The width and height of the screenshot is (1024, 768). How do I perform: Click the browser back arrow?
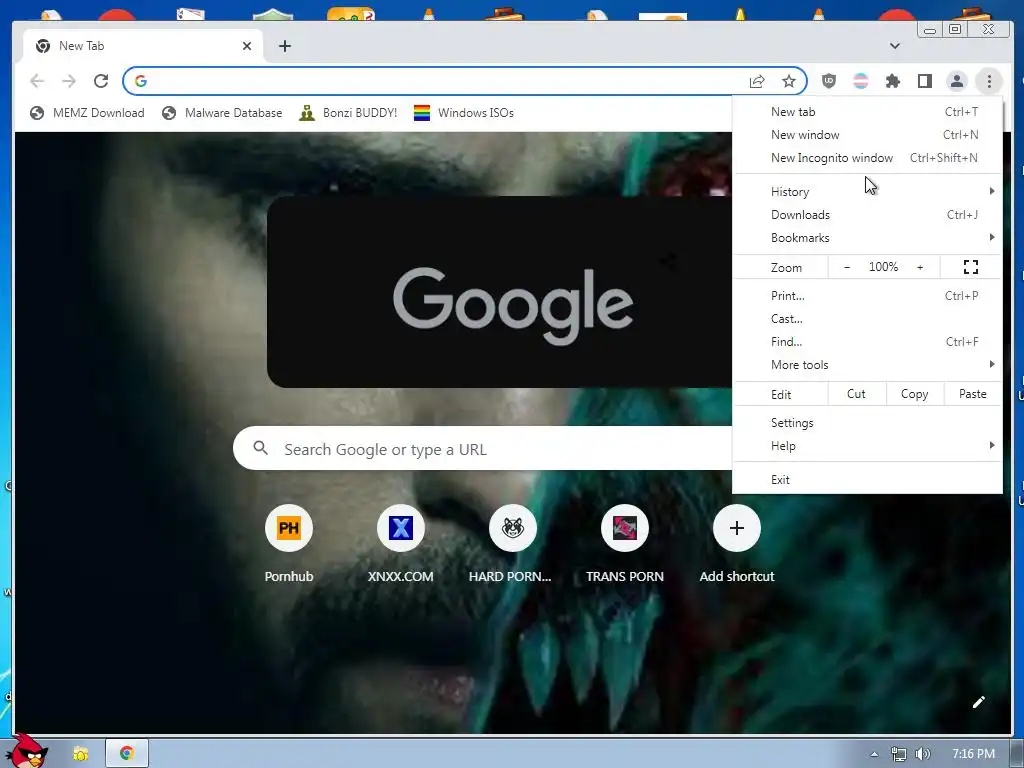37,81
